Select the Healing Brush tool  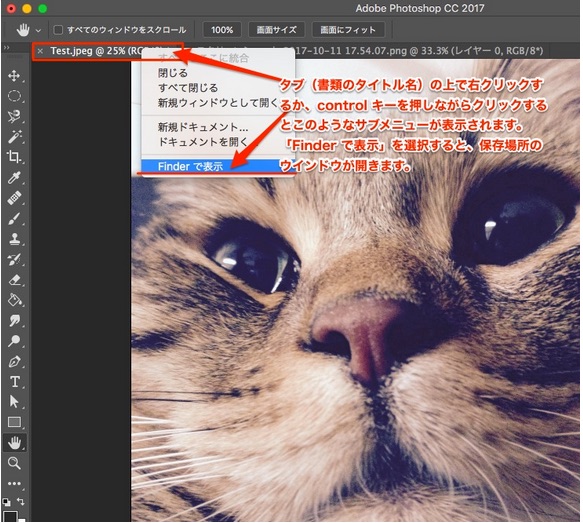14,198
